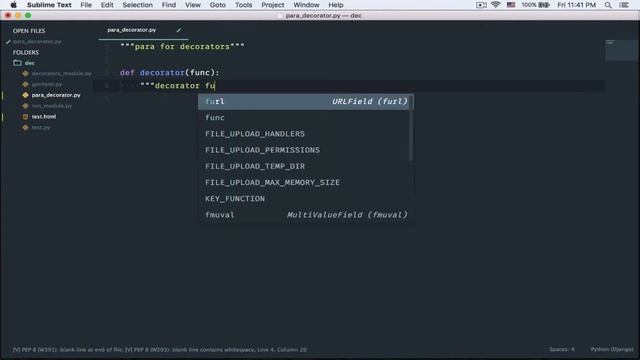This screenshot has width=640, height=360.
Task: Choose the furl autocomplete suggestion
Action: [306, 101]
